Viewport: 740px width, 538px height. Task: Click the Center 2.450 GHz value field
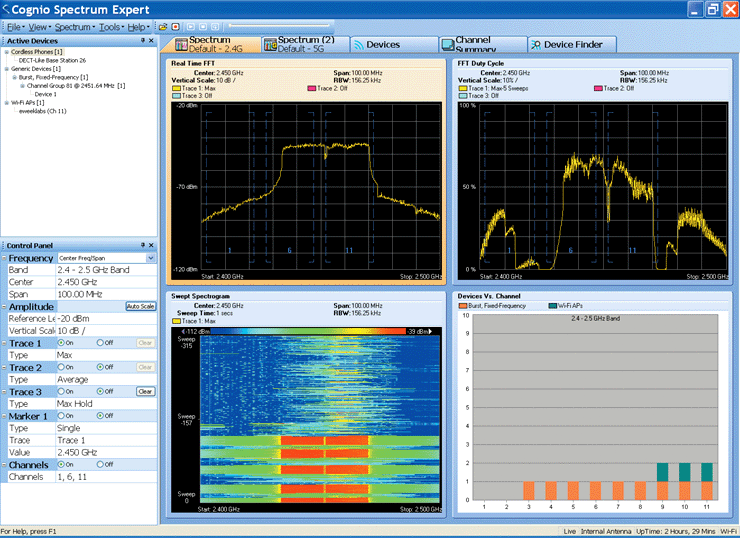(106, 282)
